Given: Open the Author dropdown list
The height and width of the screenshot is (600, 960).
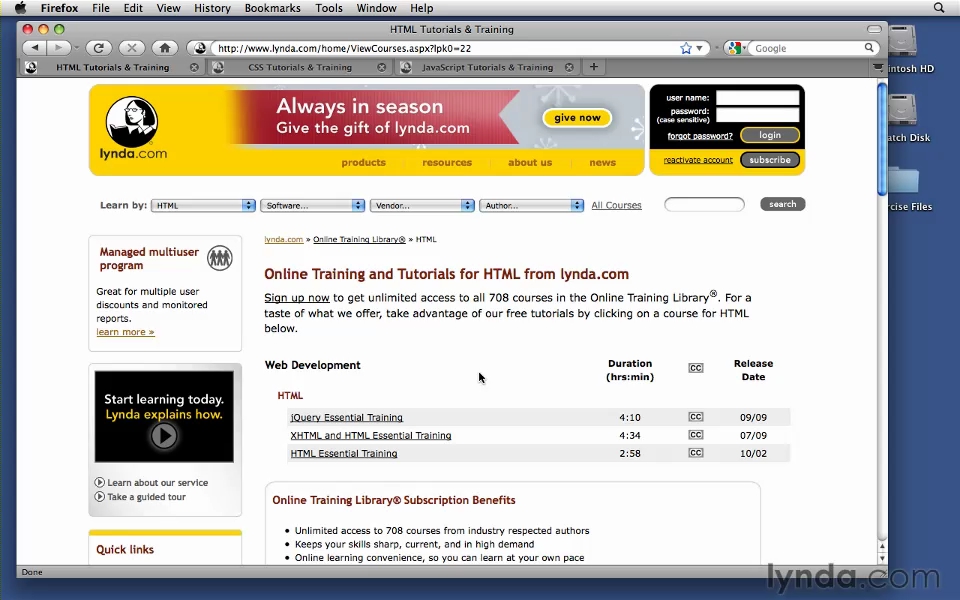Looking at the screenshot, I should coord(532,205).
